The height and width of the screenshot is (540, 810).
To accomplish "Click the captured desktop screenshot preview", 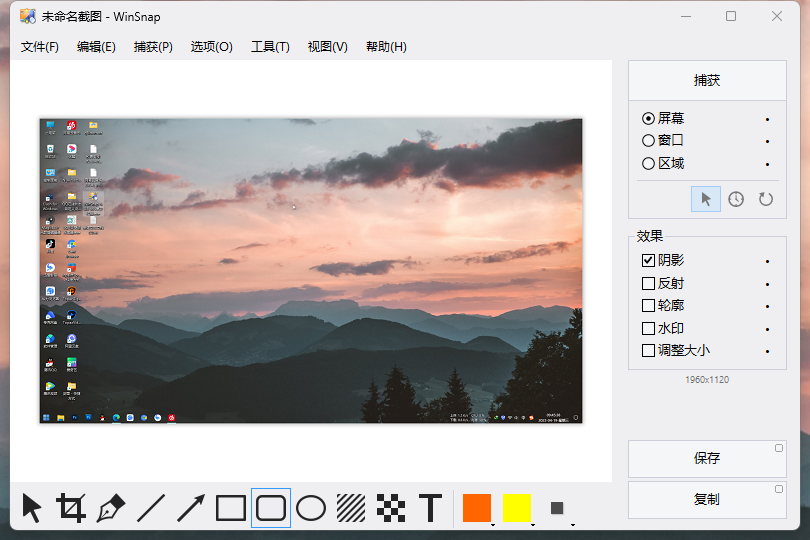I will [x=311, y=271].
